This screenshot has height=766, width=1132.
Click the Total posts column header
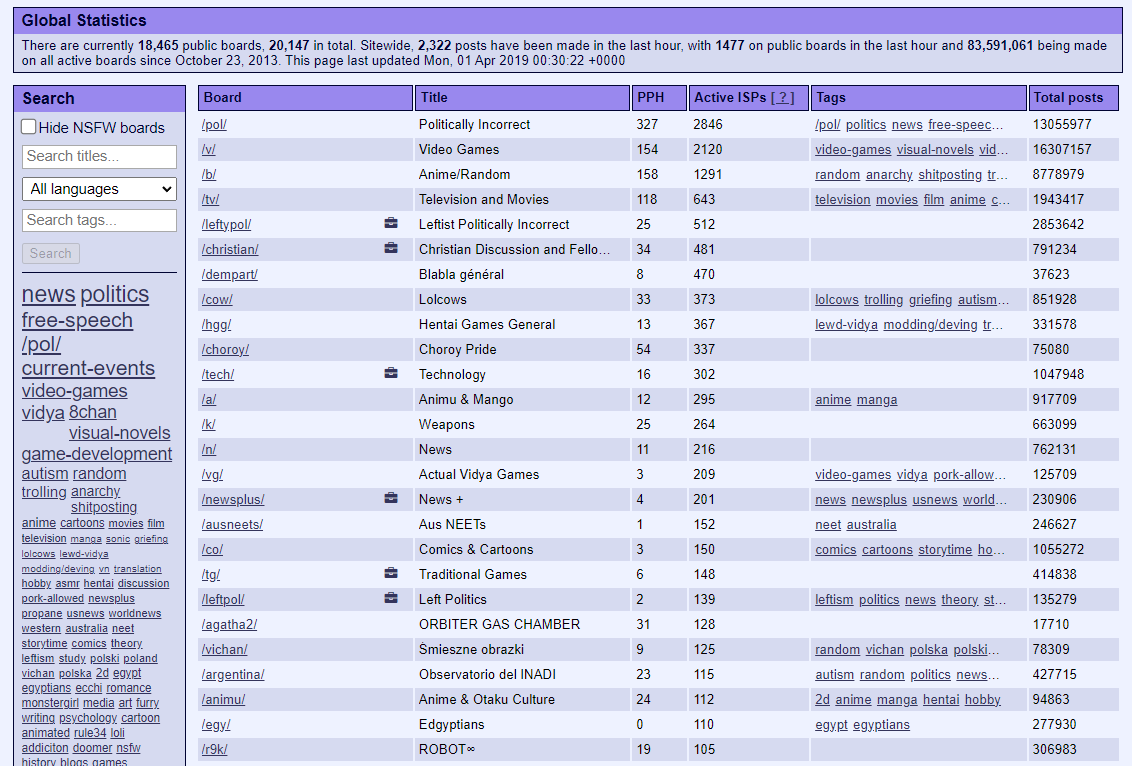[x=1068, y=98]
